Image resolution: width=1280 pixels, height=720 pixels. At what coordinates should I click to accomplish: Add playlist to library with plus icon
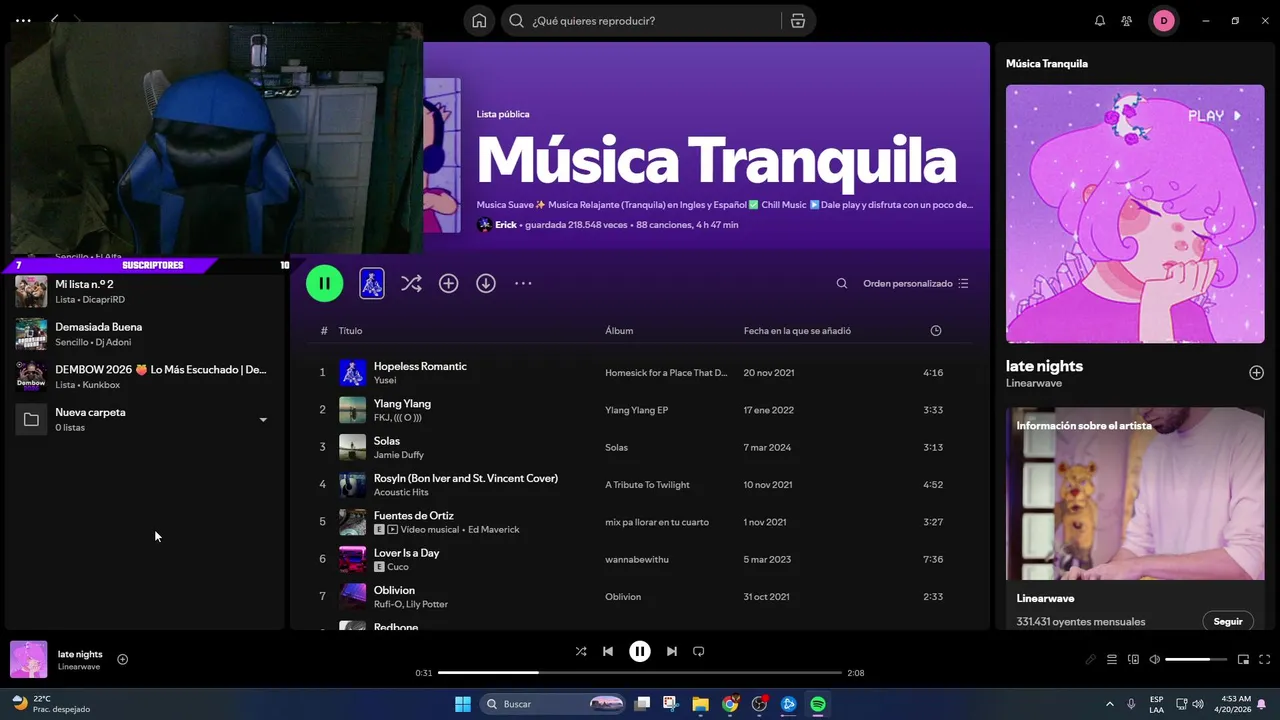click(449, 284)
